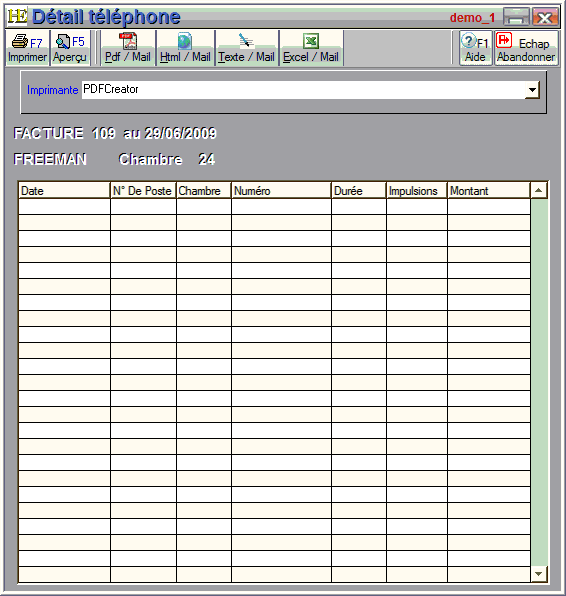Click inside PDFCreator printer field
566x596 pixels.
point(303,90)
